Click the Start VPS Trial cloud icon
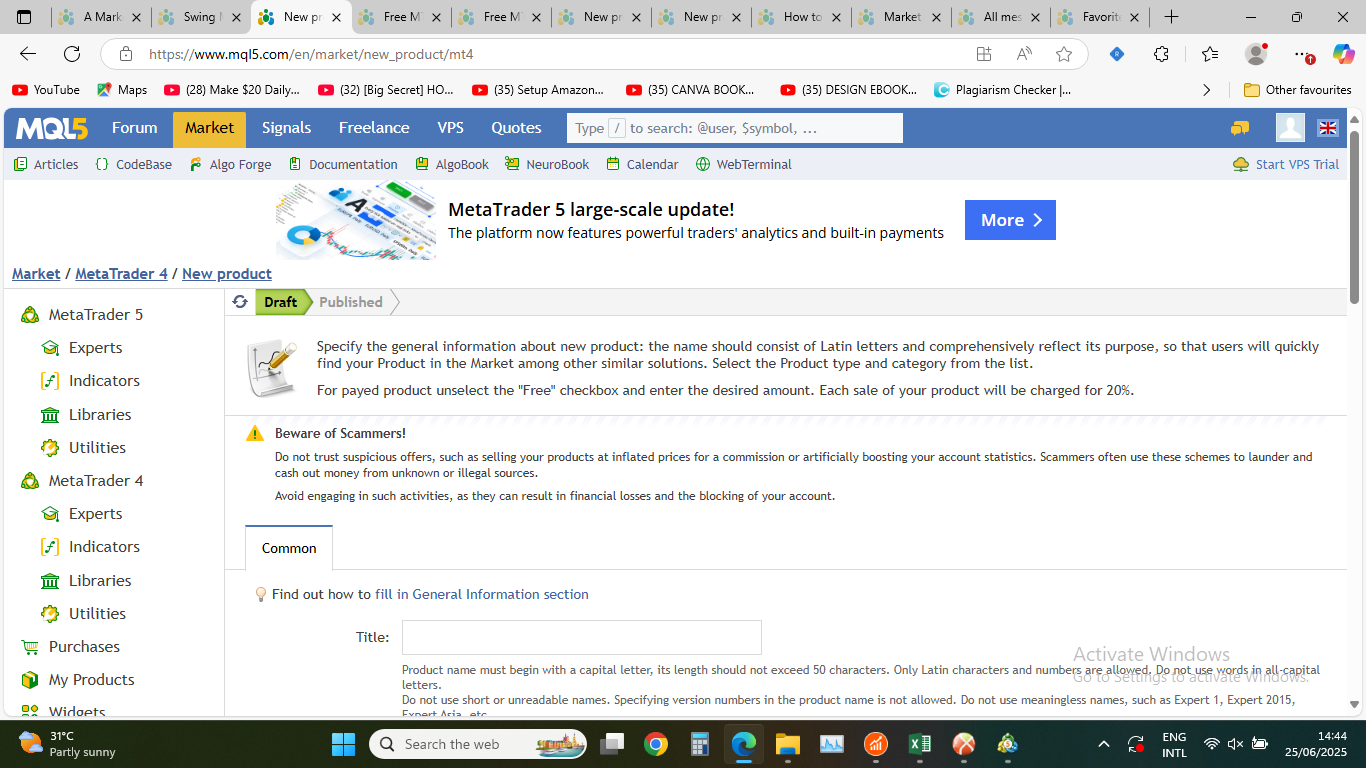Image resolution: width=1366 pixels, height=768 pixels. [x=1241, y=164]
